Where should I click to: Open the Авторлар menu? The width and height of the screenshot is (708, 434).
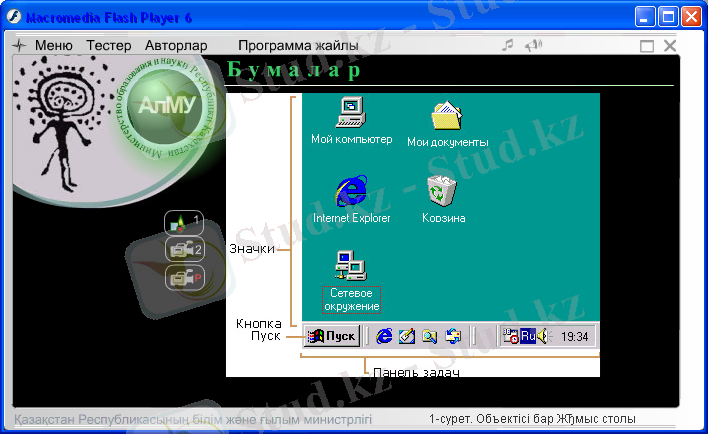pyautogui.click(x=176, y=46)
